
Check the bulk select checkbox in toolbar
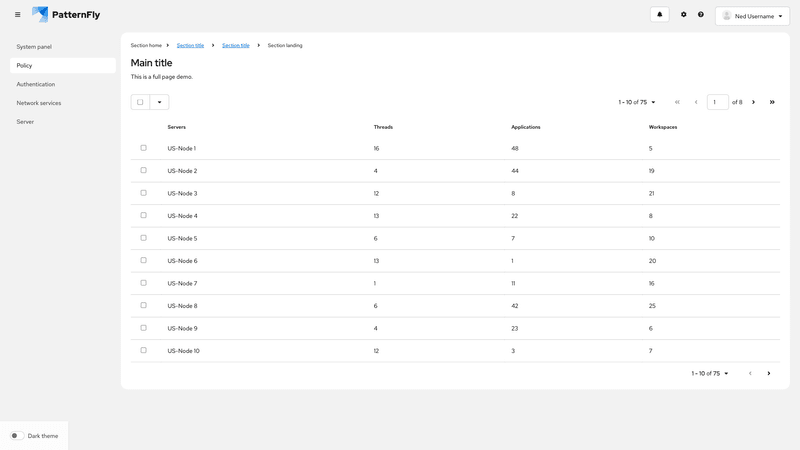point(140,102)
